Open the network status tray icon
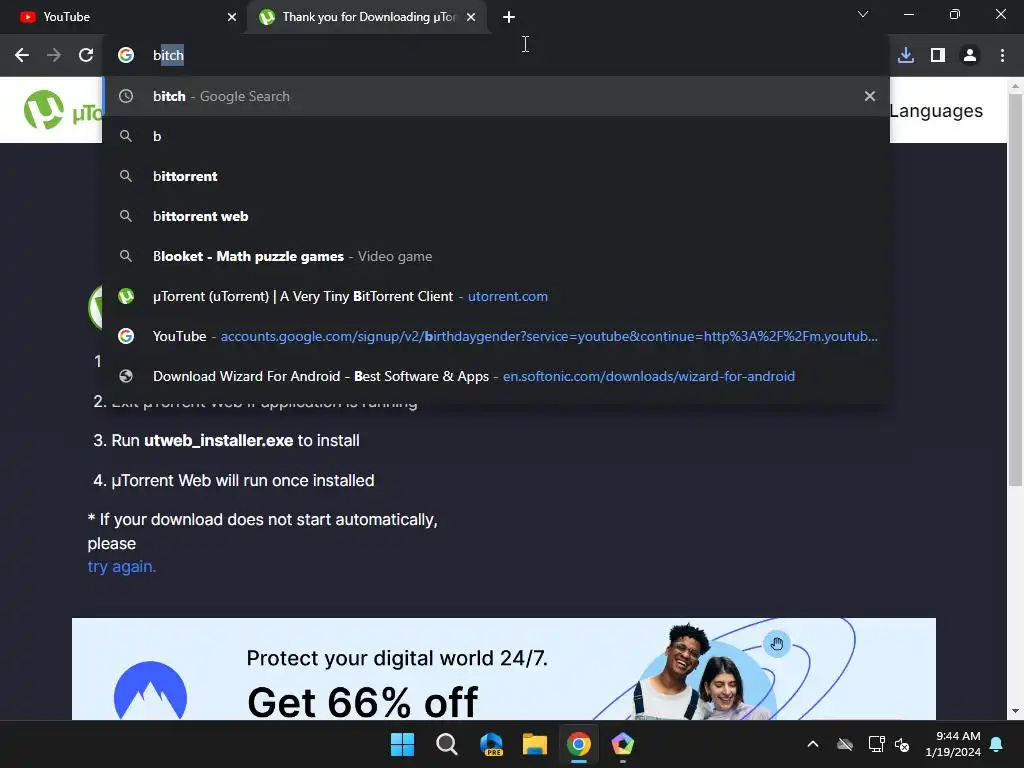 pyautogui.click(x=876, y=744)
